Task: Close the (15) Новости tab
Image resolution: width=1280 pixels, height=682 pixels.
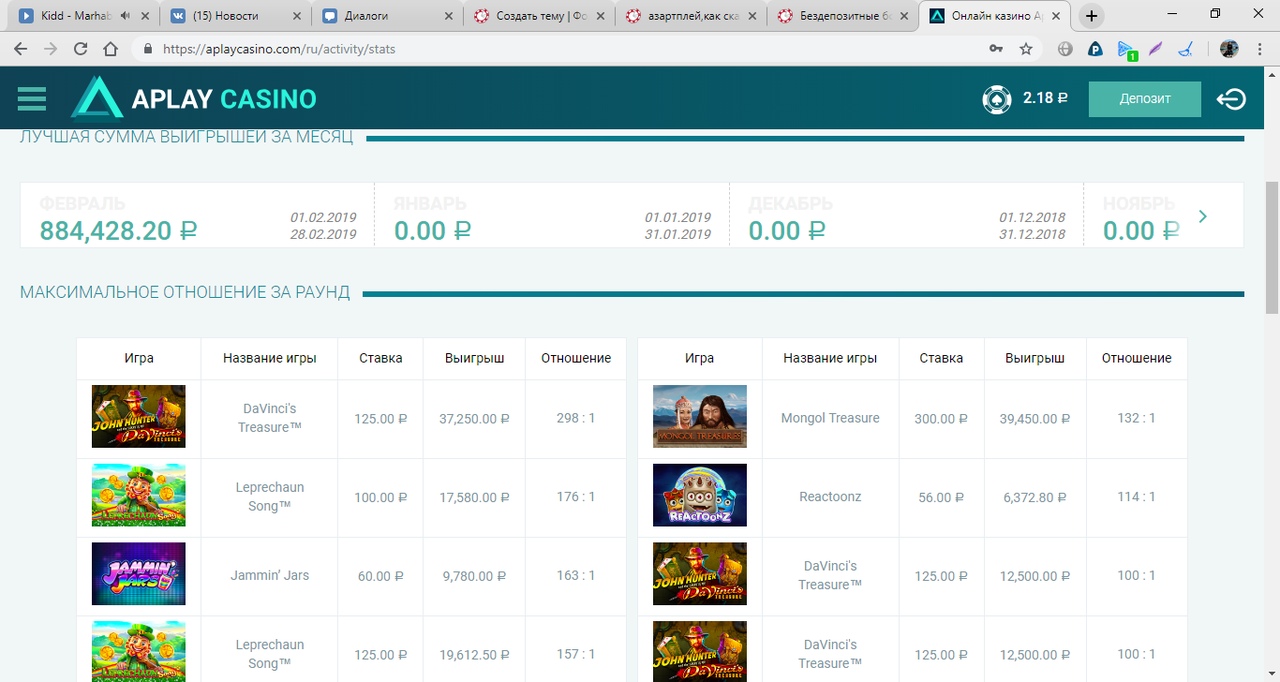Action: [x=295, y=16]
